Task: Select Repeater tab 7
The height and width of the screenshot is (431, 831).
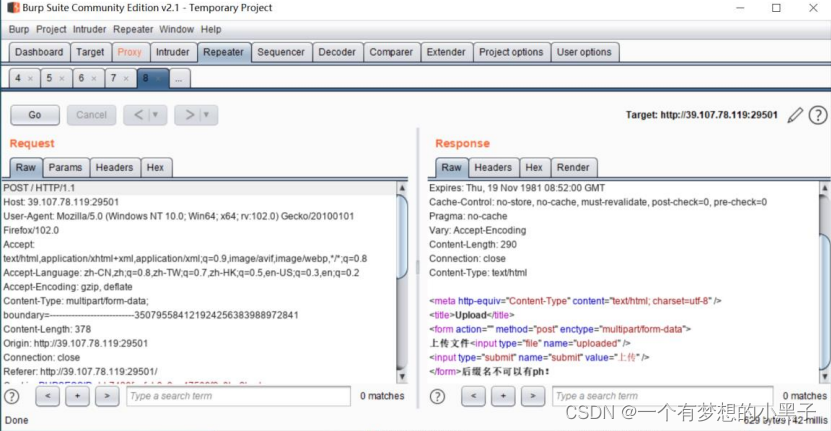Action: click(x=113, y=78)
